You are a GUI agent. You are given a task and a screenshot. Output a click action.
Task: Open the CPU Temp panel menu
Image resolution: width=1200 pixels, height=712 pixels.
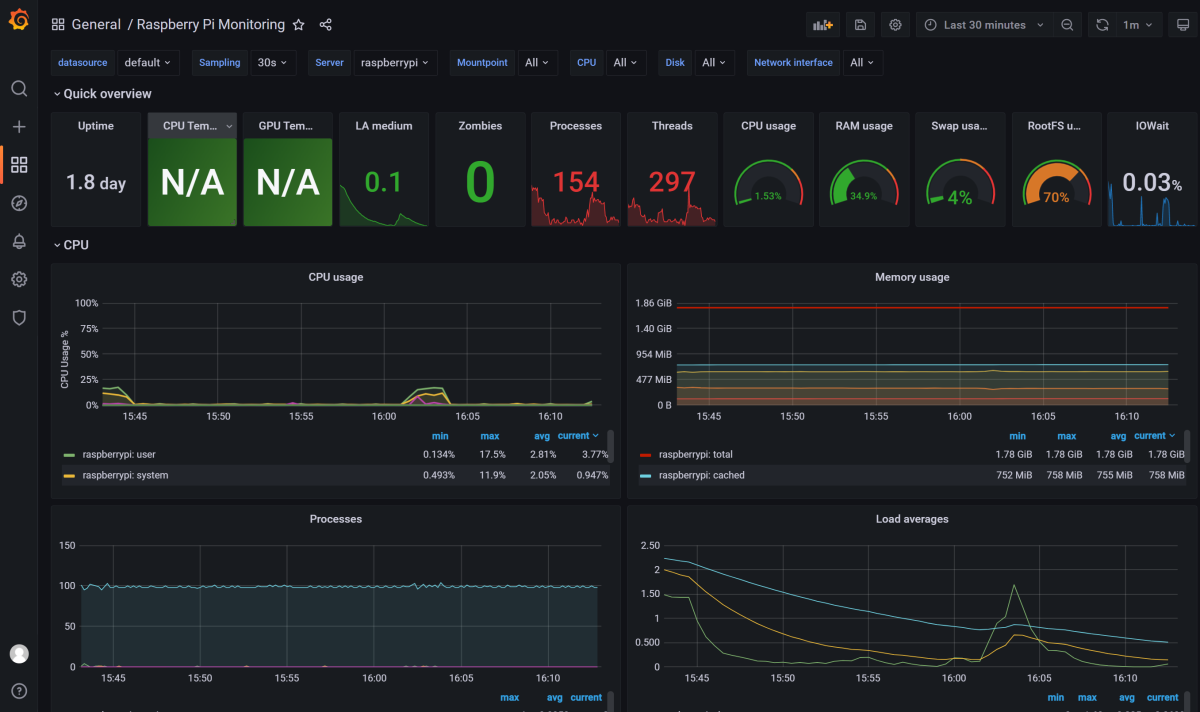(229, 126)
